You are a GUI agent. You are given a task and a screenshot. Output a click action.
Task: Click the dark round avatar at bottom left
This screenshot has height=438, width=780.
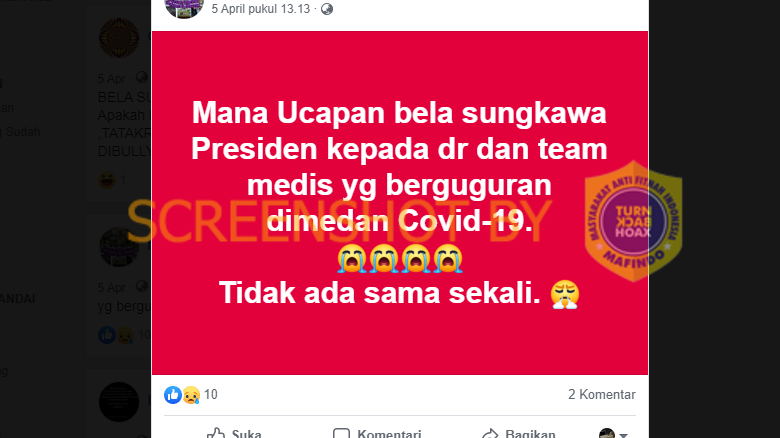[119, 402]
